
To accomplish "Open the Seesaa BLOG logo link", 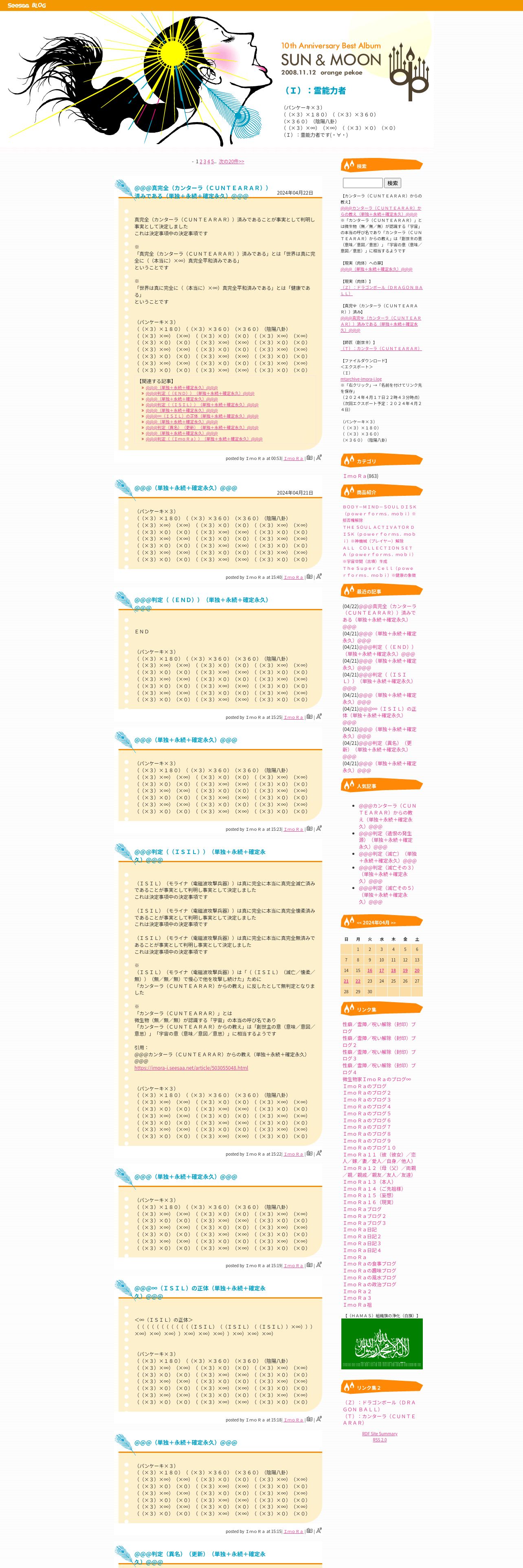I will point(27,5).
